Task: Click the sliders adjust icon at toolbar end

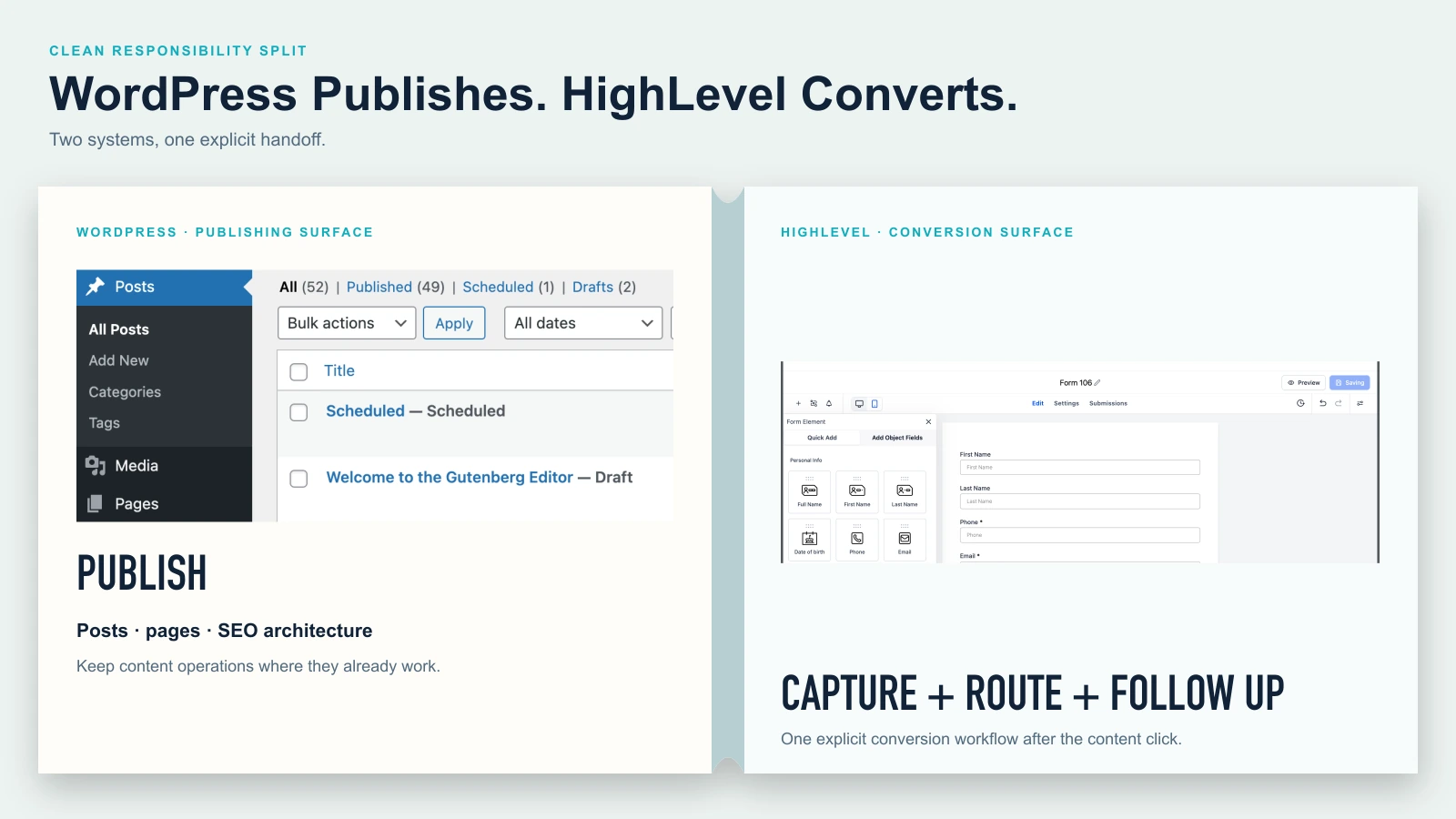Action: click(x=1360, y=403)
